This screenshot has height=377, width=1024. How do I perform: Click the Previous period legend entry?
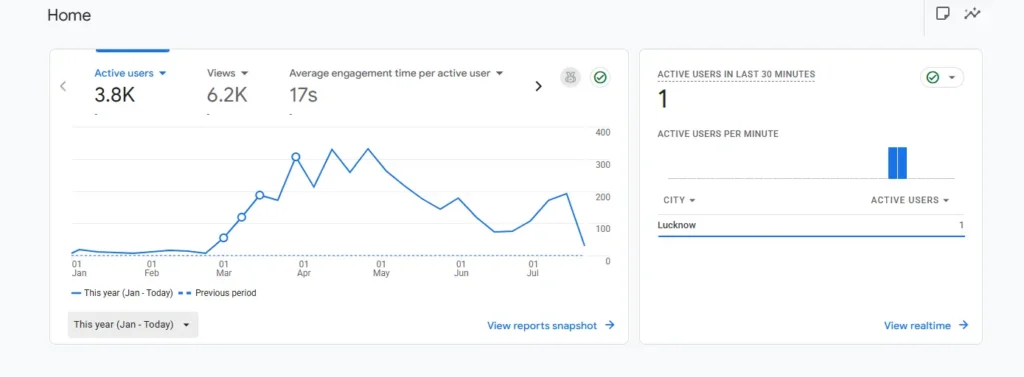click(x=217, y=293)
